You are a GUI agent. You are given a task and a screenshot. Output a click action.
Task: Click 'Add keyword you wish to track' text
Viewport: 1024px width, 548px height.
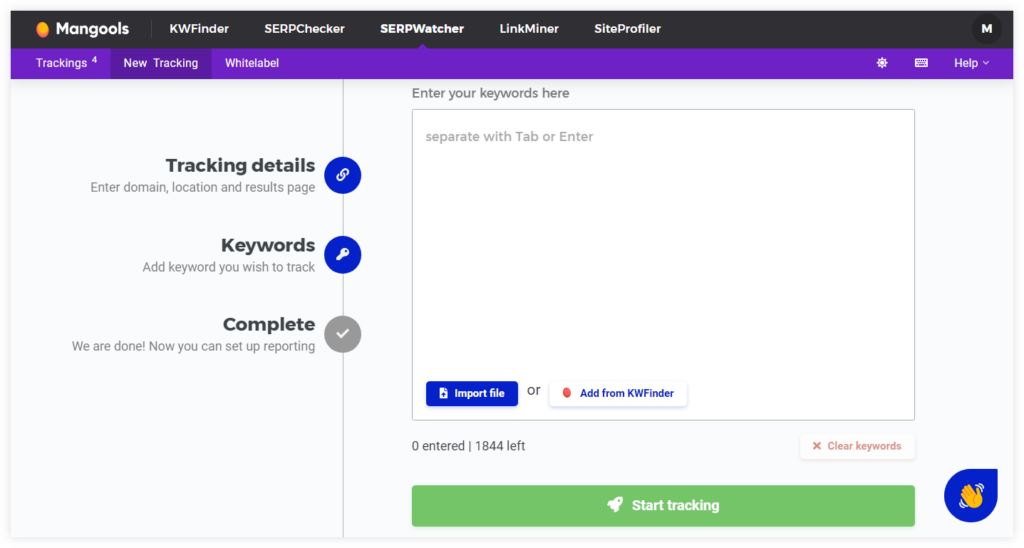coord(229,267)
